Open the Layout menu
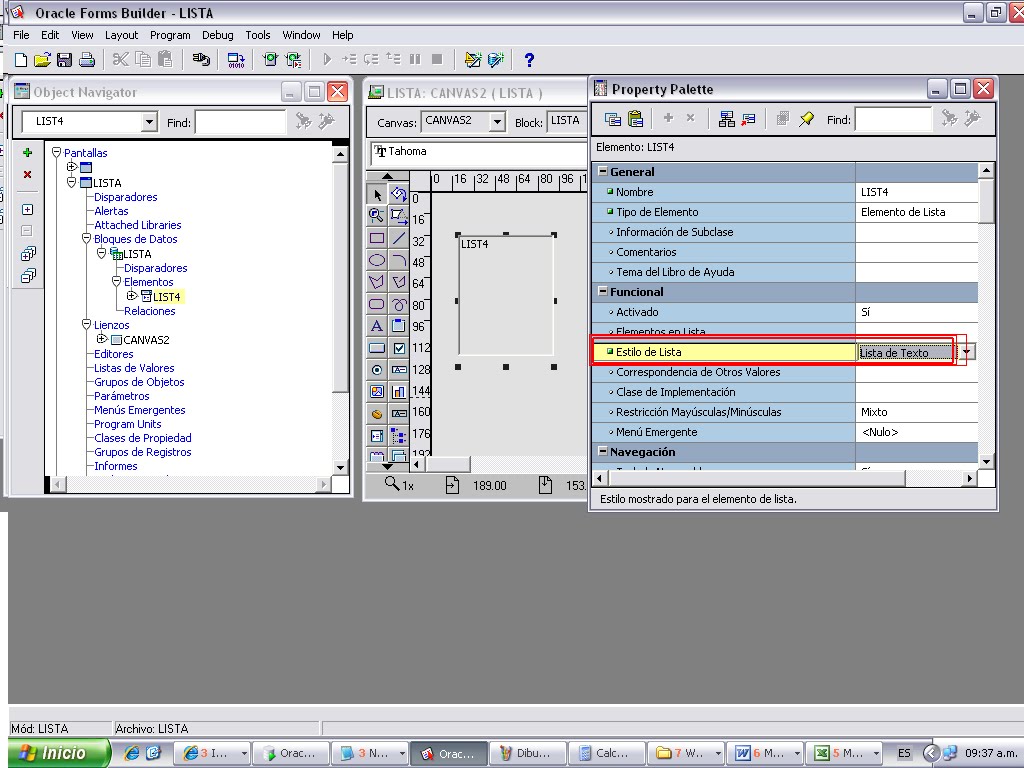The width and height of the screenshot is (1024, 768). coord(121,35)
